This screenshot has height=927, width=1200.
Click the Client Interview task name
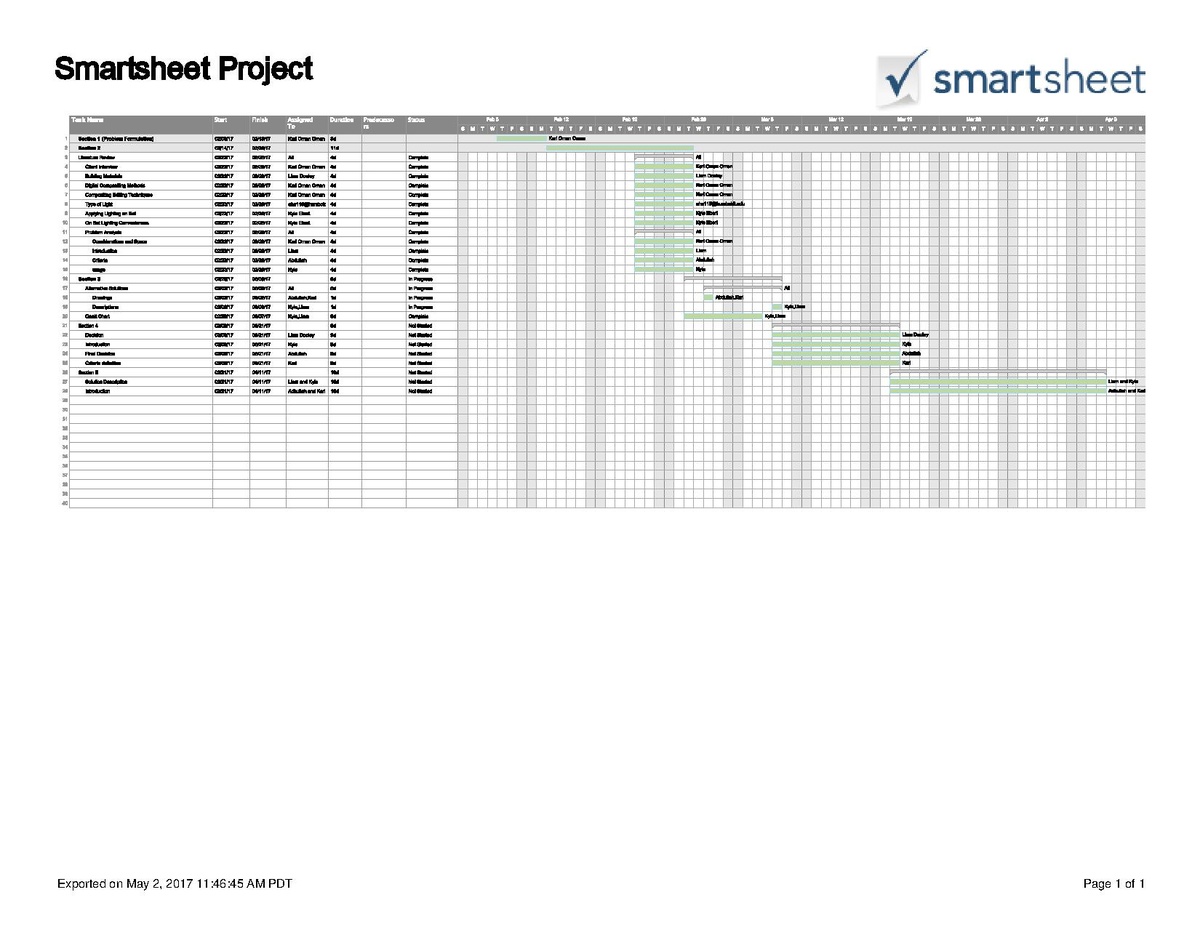click(x=100, y=166)
